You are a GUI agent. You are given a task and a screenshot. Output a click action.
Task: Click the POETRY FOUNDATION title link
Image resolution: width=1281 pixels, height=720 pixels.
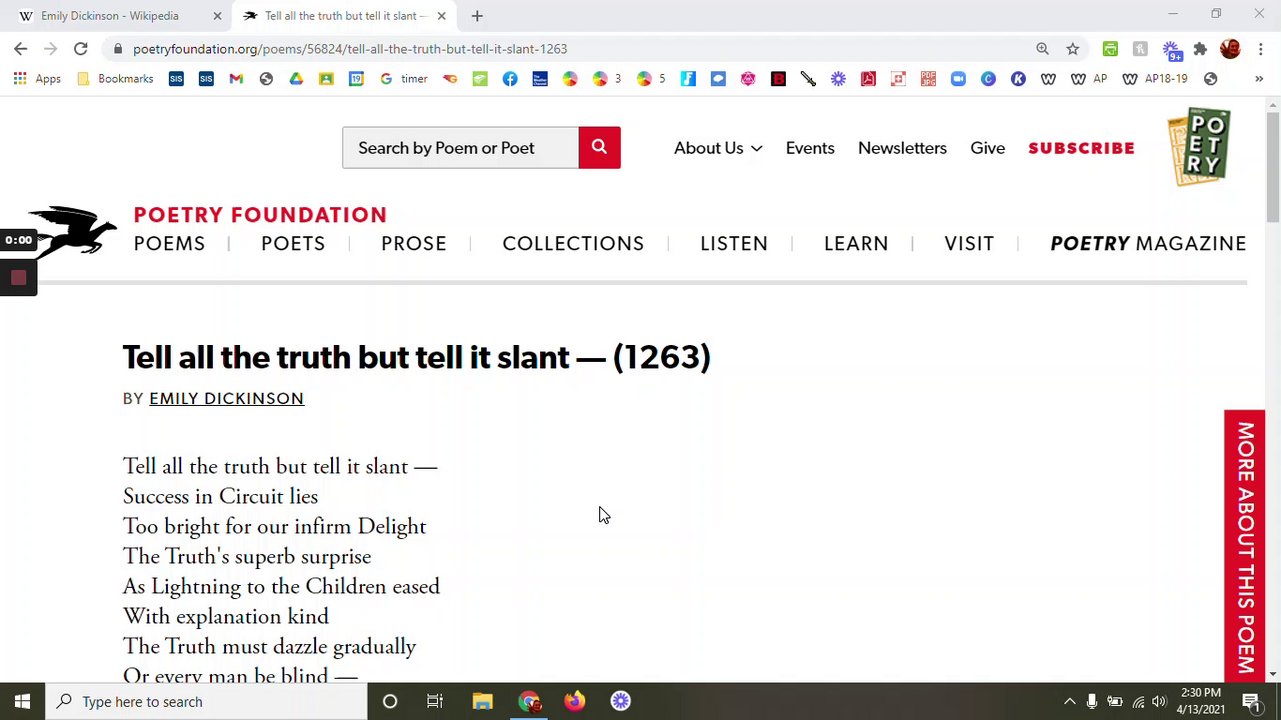[x=260, y=215]
